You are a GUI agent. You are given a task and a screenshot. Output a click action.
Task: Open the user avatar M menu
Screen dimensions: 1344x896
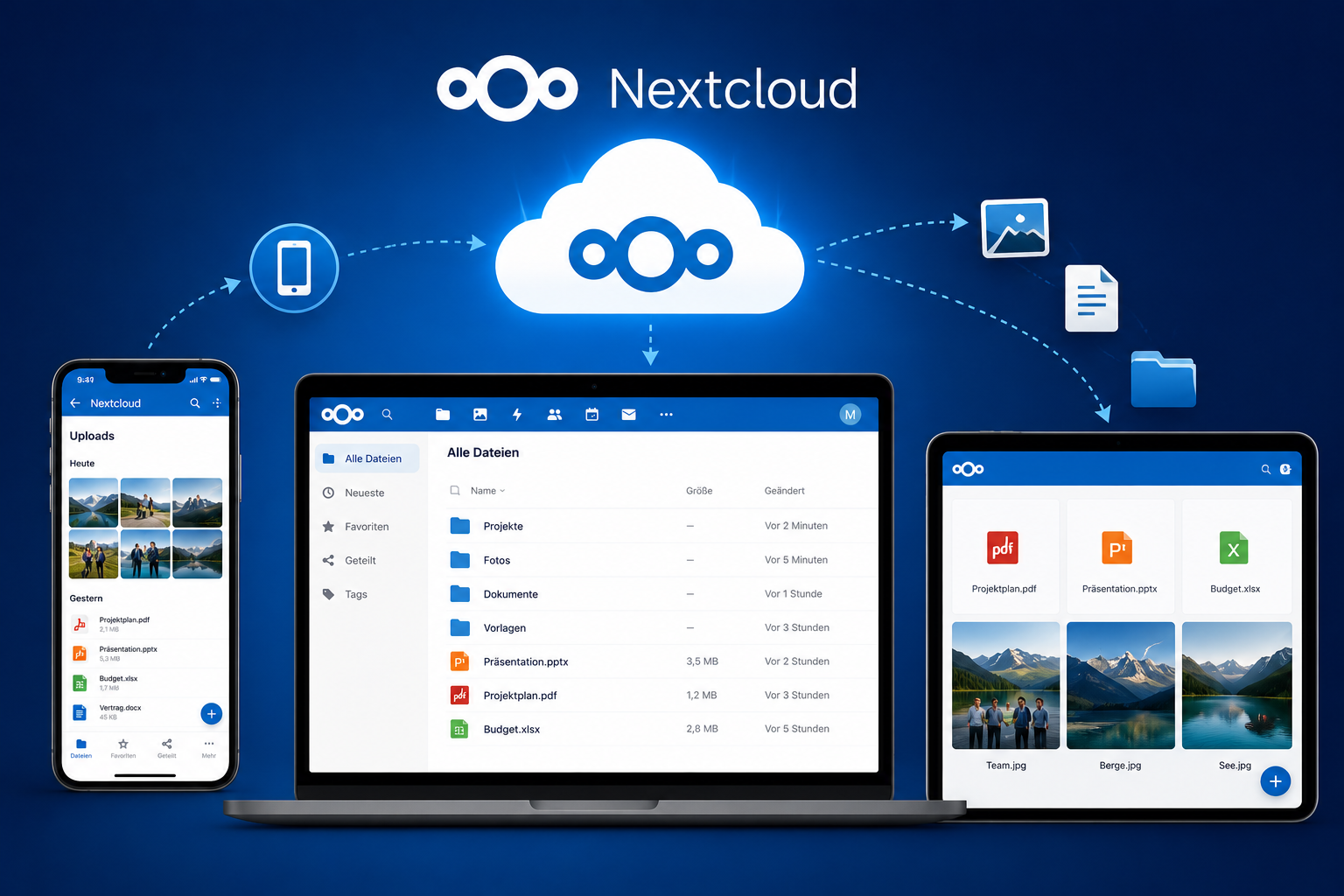(x=850, y=415)
